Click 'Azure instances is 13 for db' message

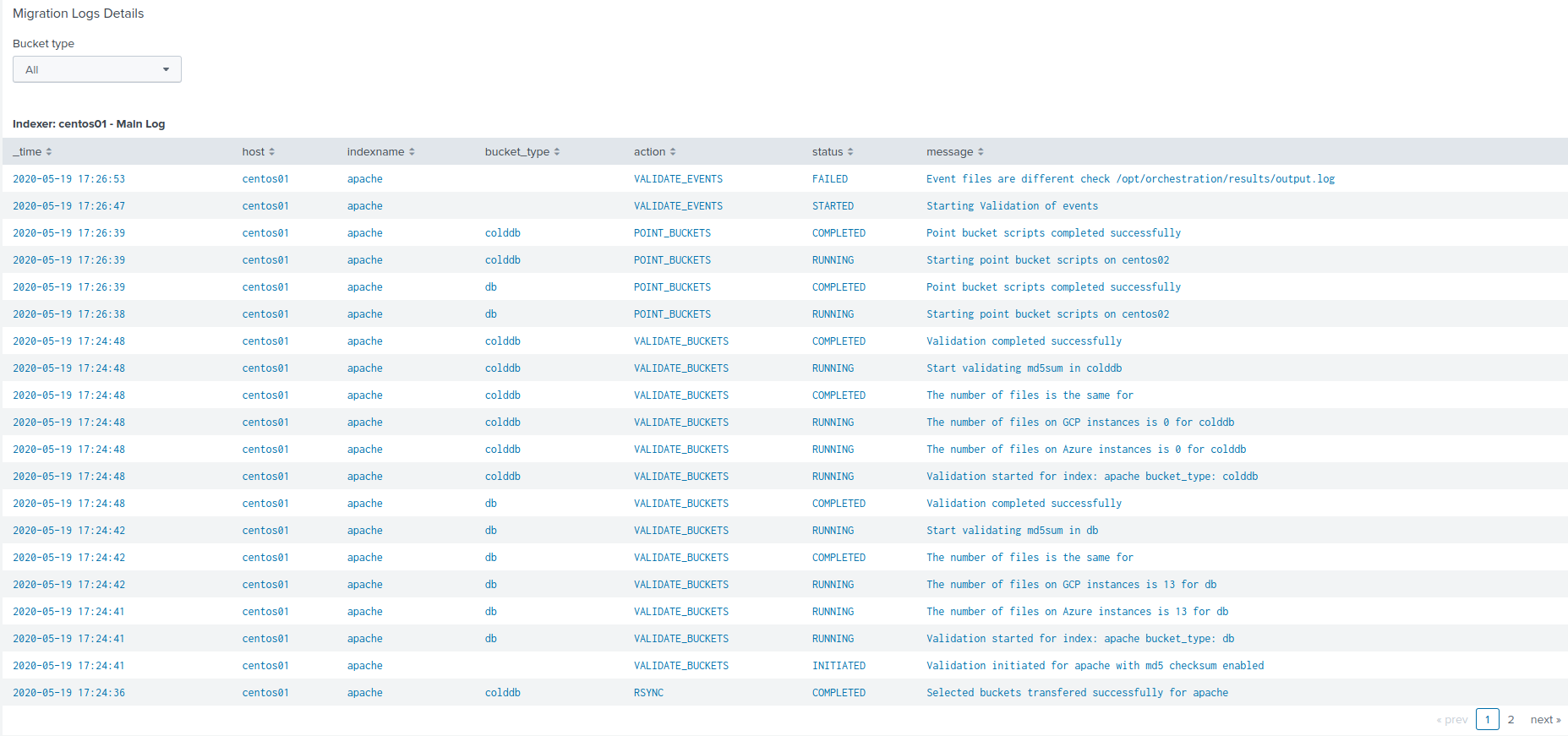(1077, 611)
